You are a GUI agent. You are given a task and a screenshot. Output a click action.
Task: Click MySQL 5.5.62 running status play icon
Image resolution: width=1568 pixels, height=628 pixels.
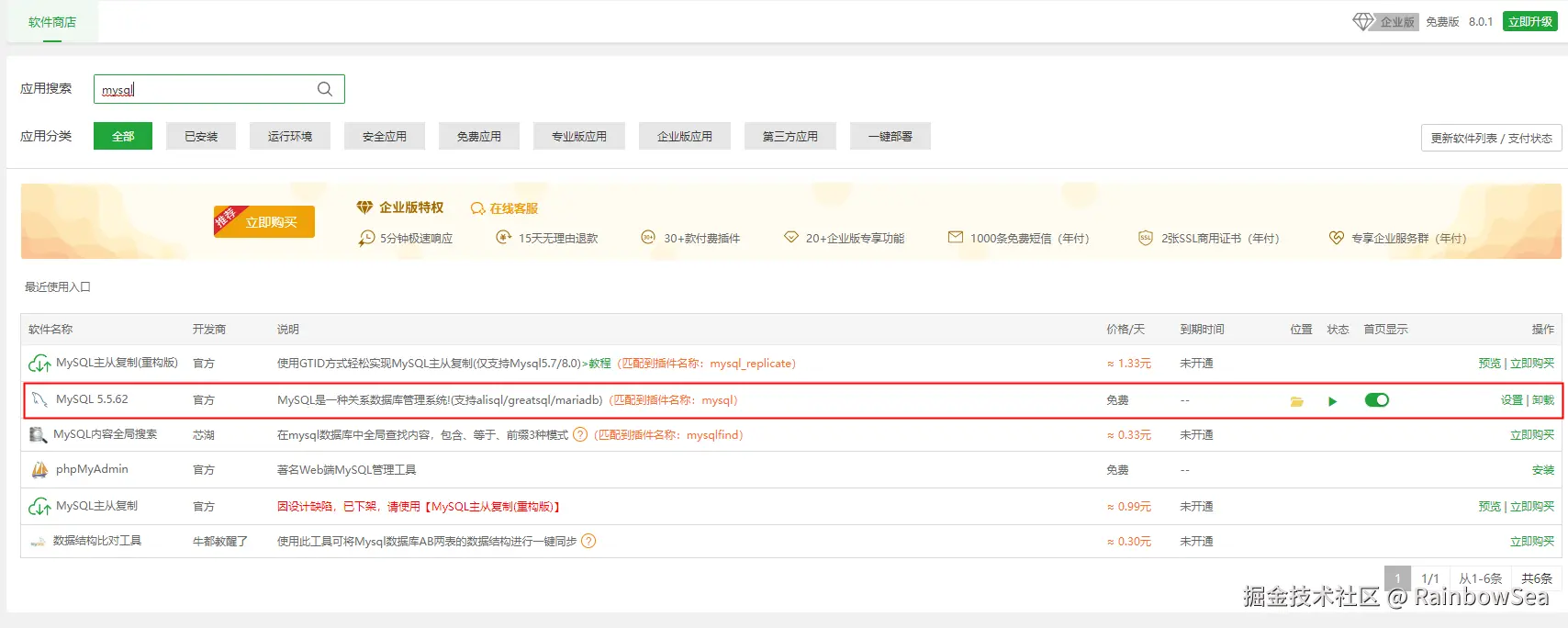pos(1333,401)
